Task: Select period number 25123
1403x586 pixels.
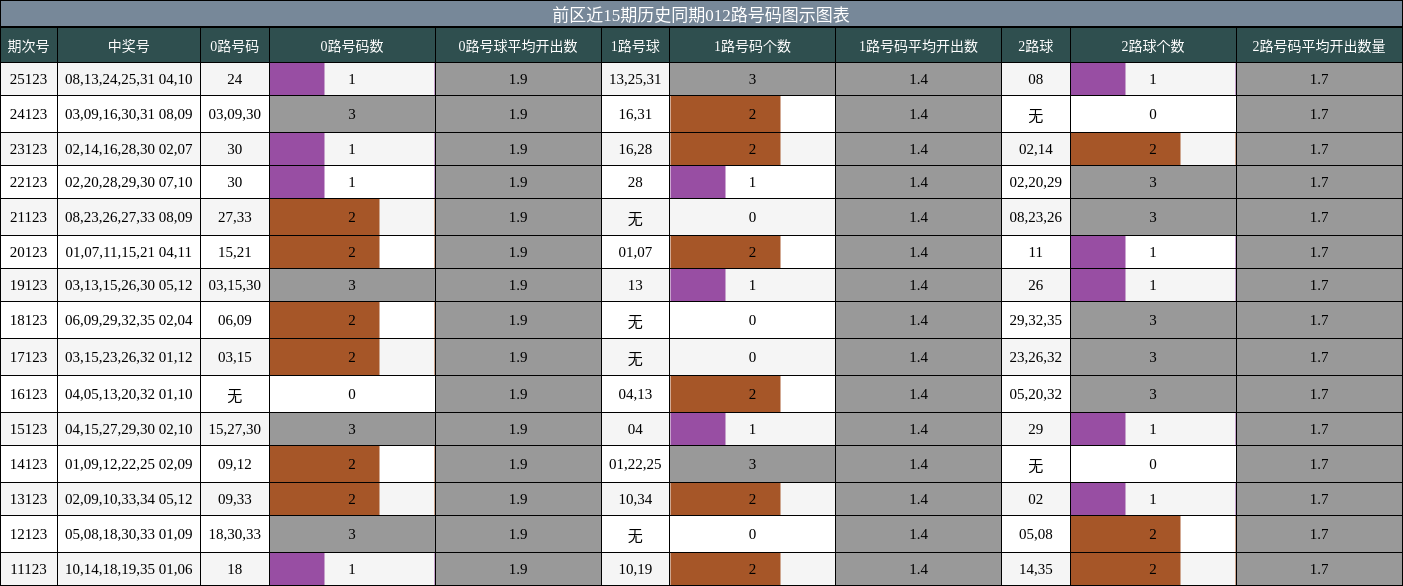Action: 29,79
